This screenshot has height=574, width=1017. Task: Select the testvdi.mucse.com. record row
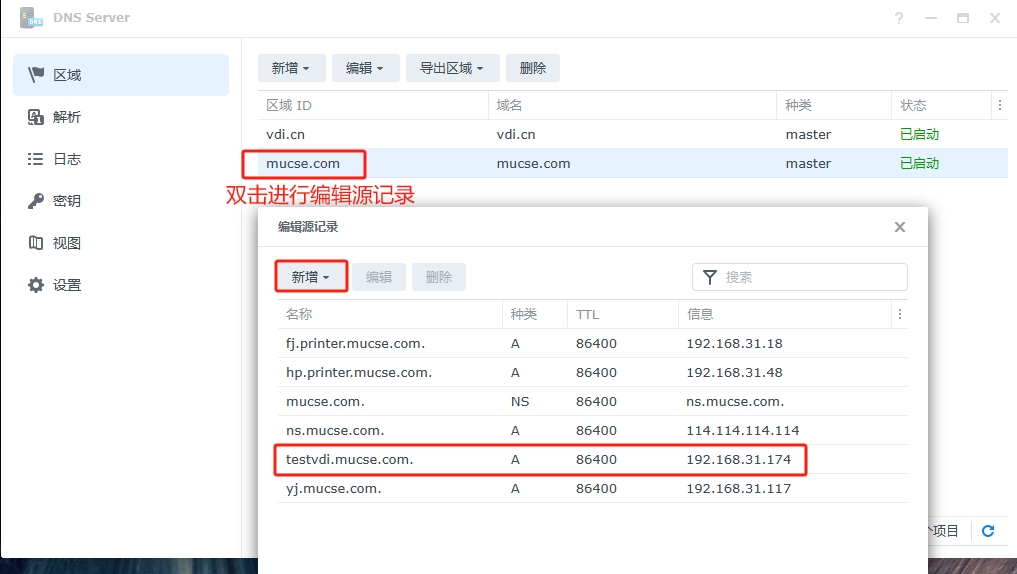tap(540, 460)
